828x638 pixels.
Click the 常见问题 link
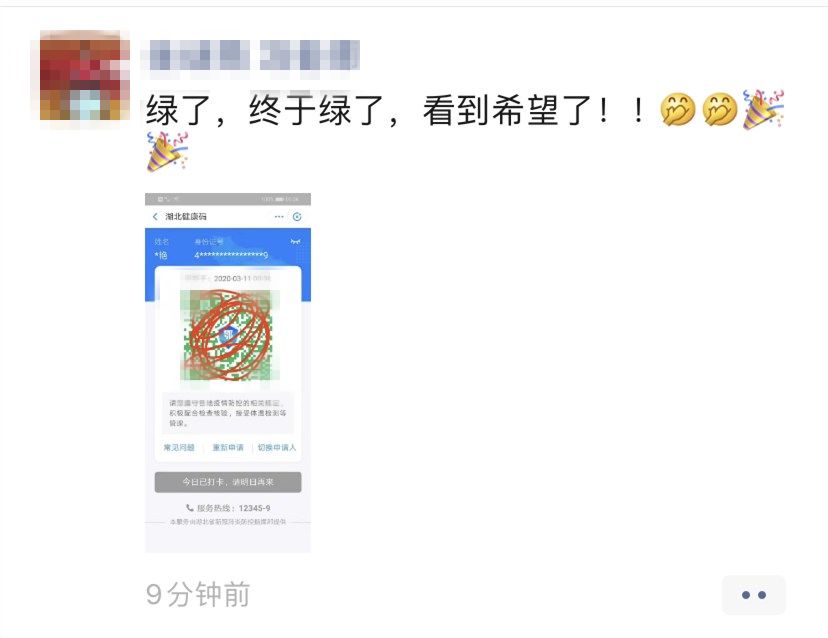179,447
